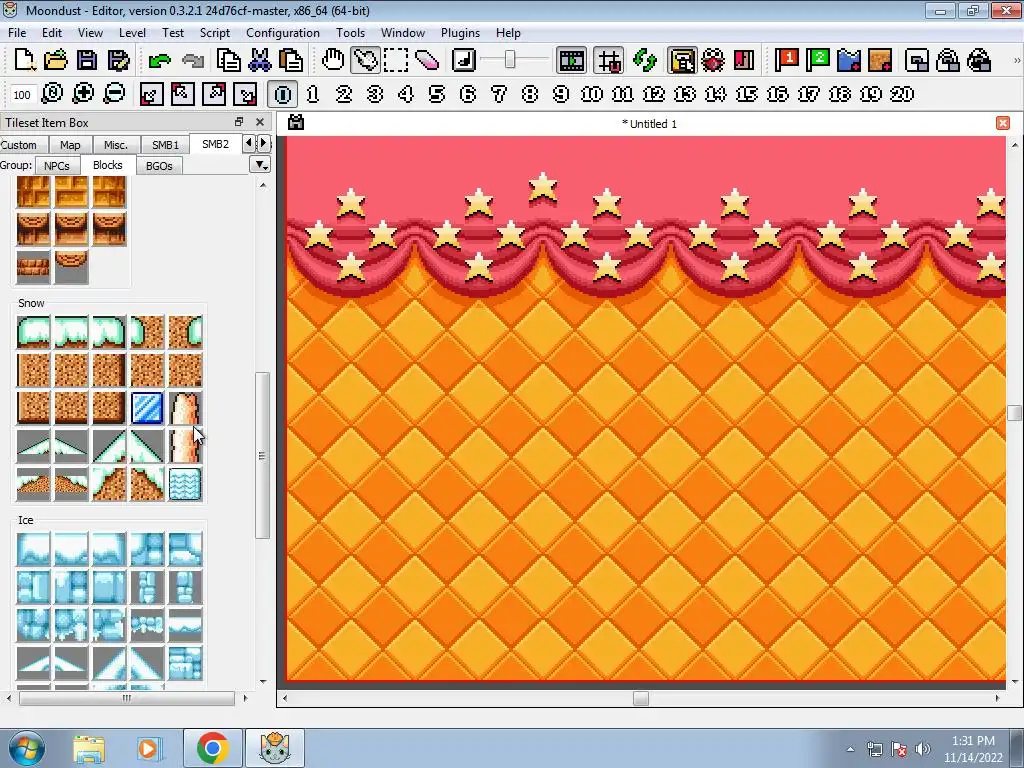Choose the rectangular selection-only tool

[396, 60]
